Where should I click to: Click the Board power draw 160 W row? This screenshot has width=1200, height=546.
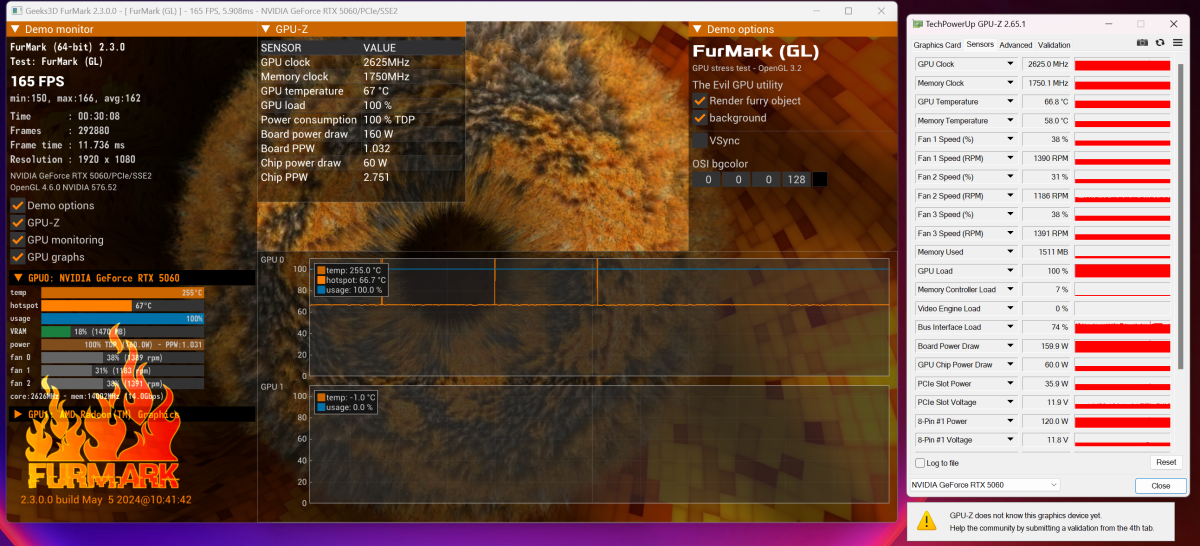click(x=362, y=134)
